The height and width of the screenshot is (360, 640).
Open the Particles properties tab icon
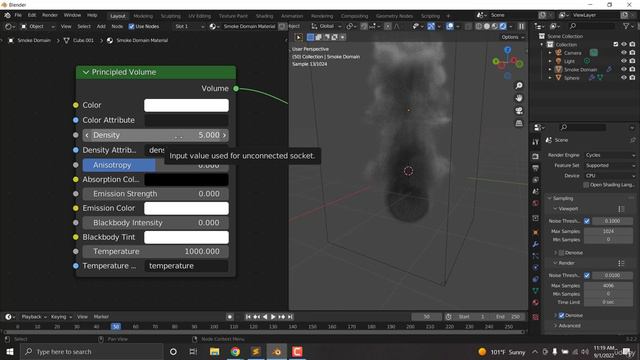coord(536,256)
